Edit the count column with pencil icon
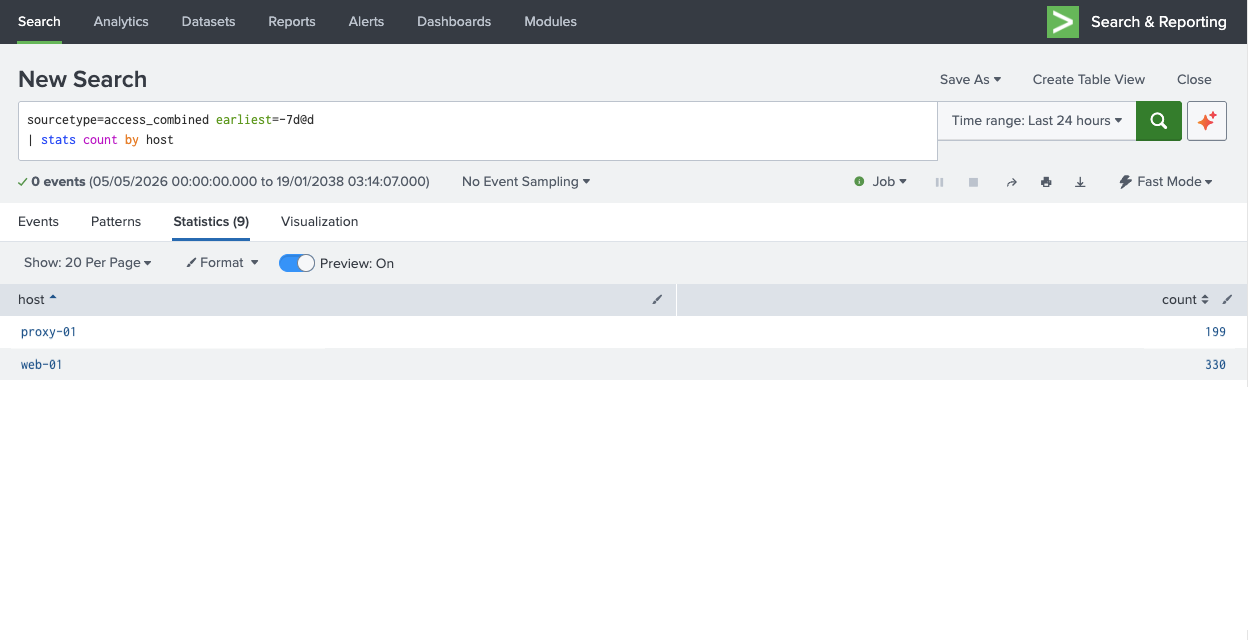This screenshot has width=1248, height=640. [x=1228, y=299]
